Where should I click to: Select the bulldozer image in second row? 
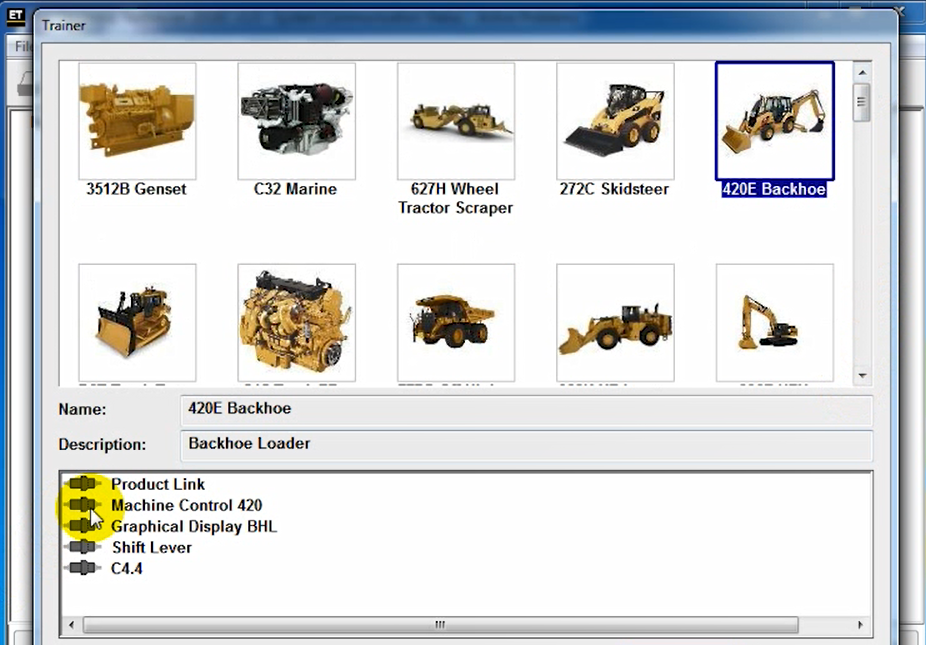point(137,322)
